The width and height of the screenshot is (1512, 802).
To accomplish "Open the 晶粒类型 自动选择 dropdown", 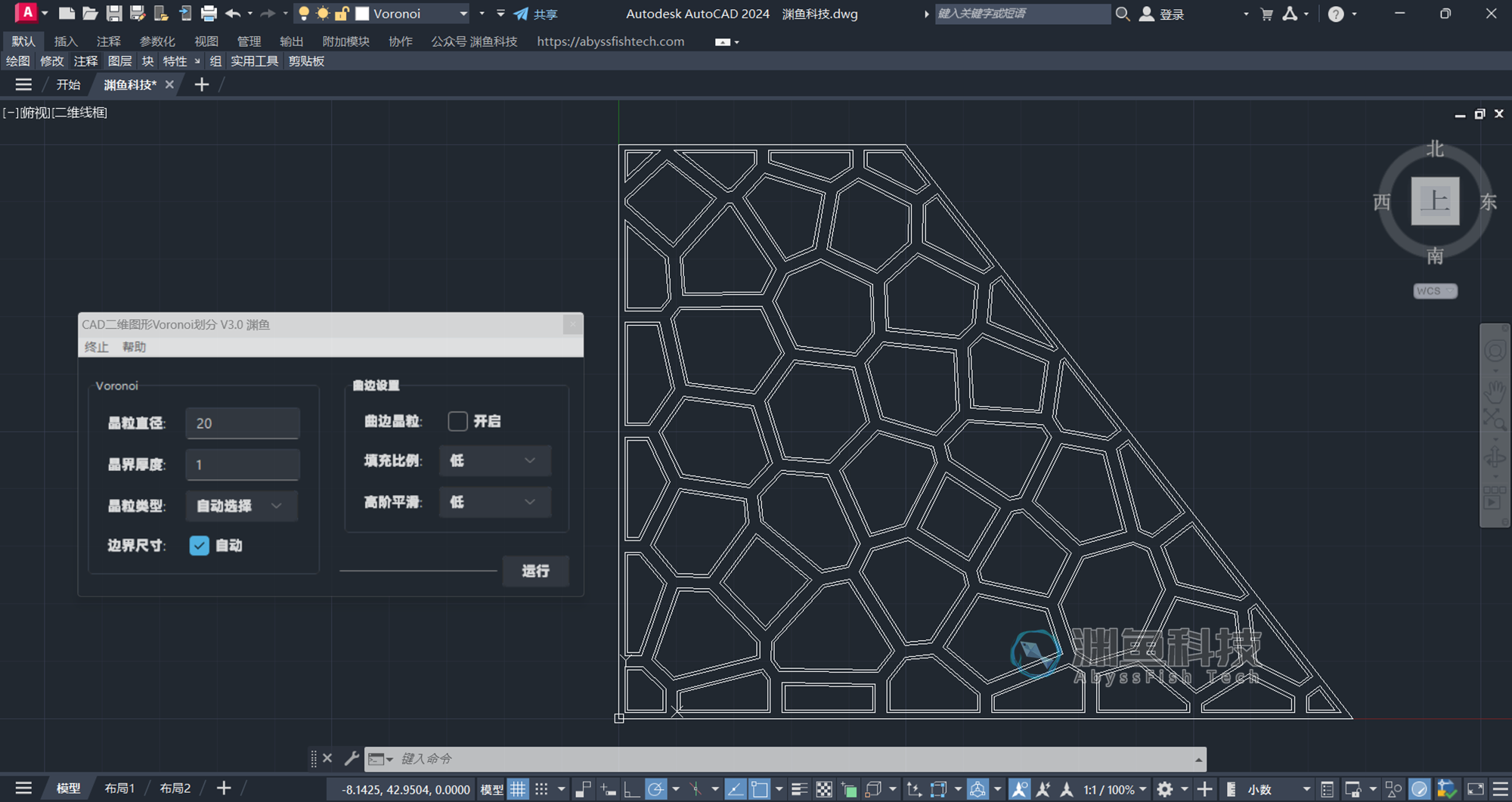I will coord(241,506).
